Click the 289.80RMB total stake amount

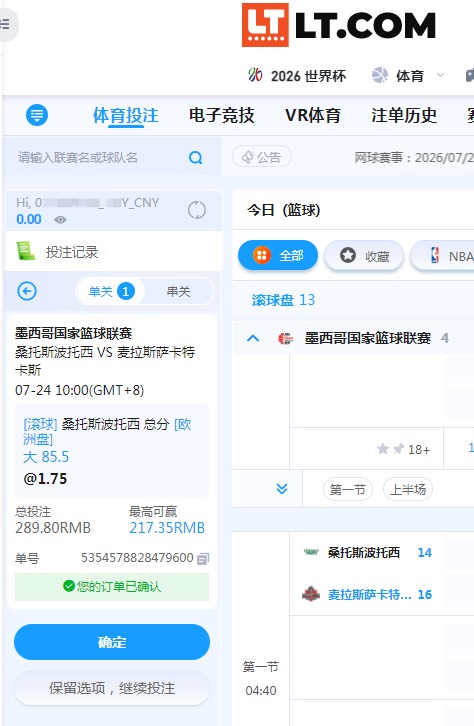tap(53, 528)
